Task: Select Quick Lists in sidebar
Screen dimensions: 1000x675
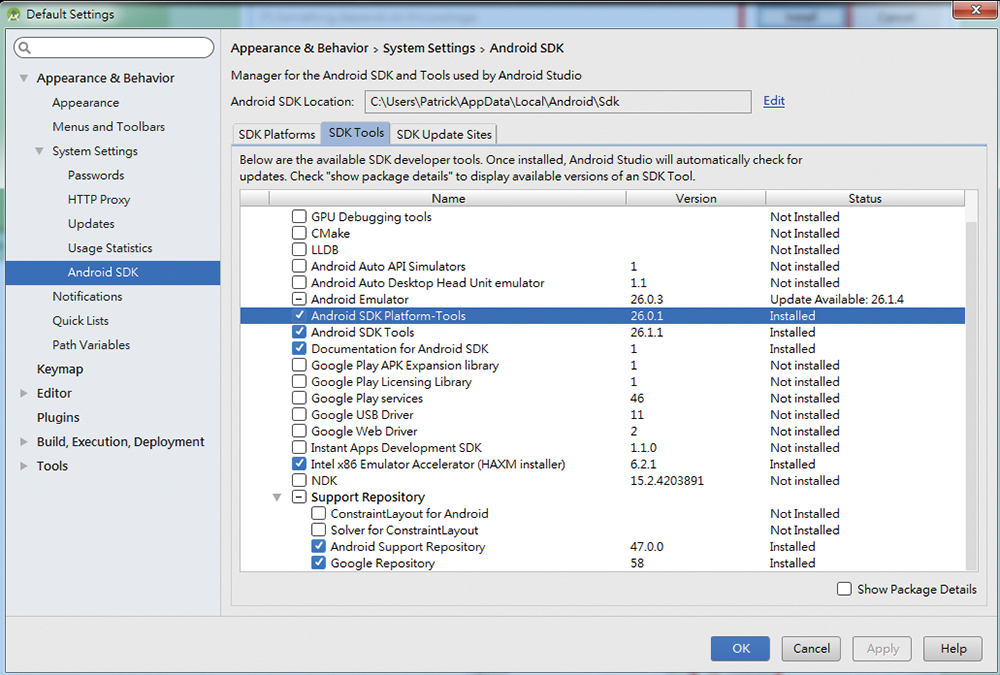Action: pyautogui.click(x=80, y=321)
